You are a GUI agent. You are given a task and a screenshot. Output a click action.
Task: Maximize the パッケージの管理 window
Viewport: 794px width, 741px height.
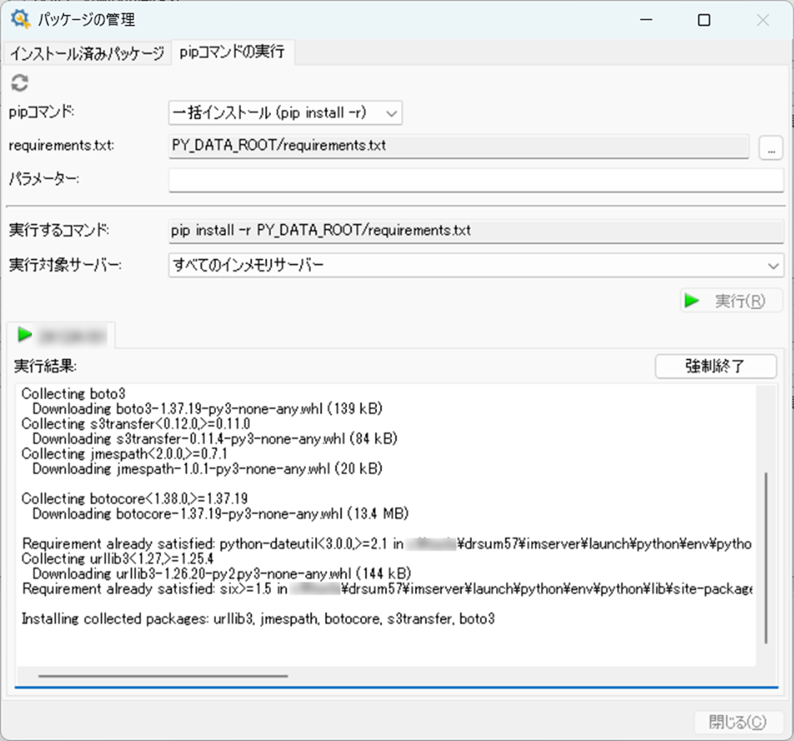704,20
